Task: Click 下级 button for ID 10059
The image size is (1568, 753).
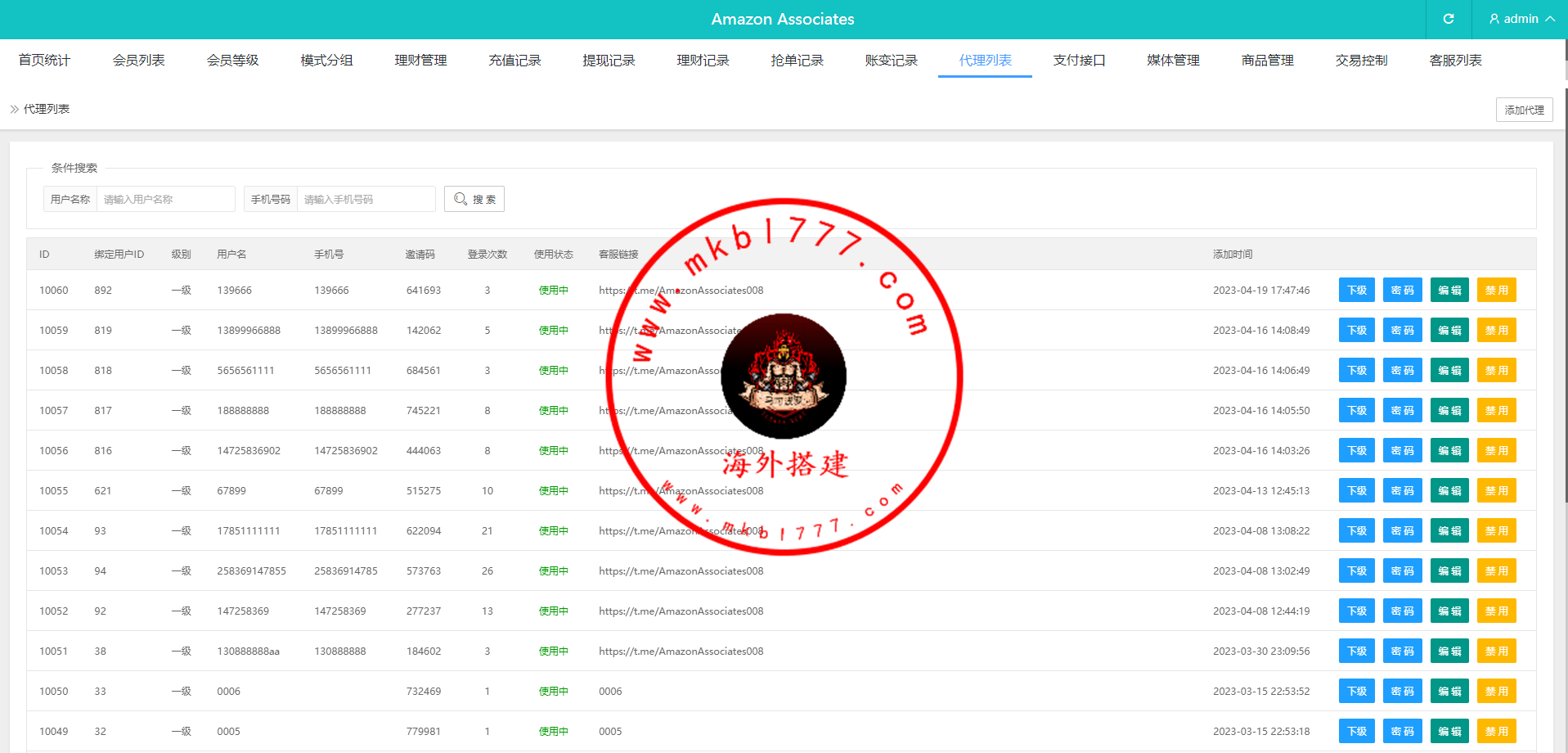Action: (1357, 331)
